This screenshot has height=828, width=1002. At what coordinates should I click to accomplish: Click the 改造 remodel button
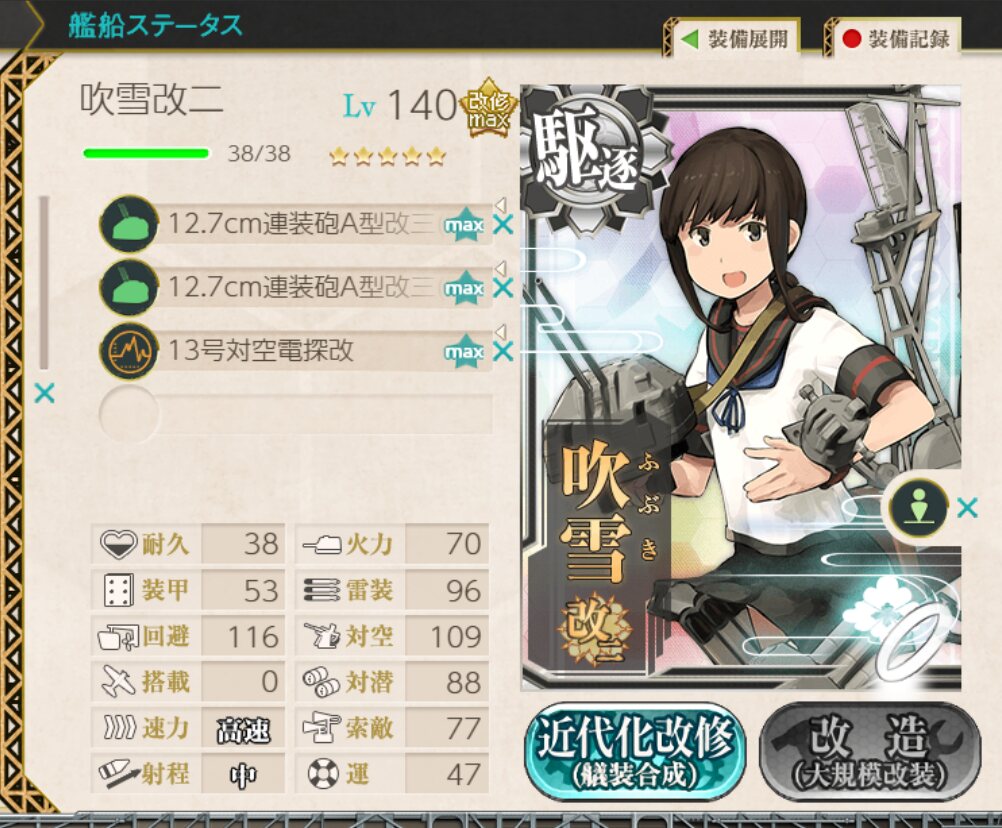tap(869, 751)
